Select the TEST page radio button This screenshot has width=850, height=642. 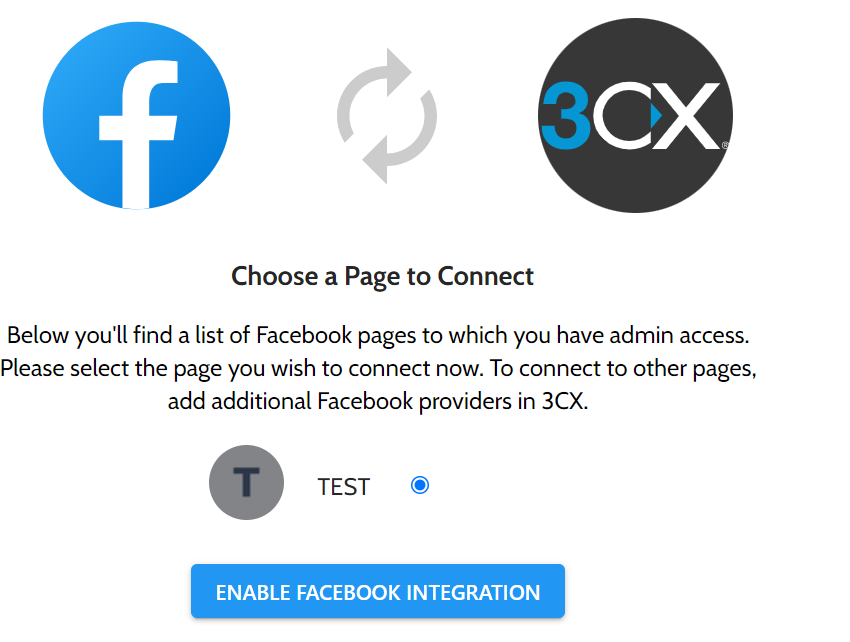[420, 485]
